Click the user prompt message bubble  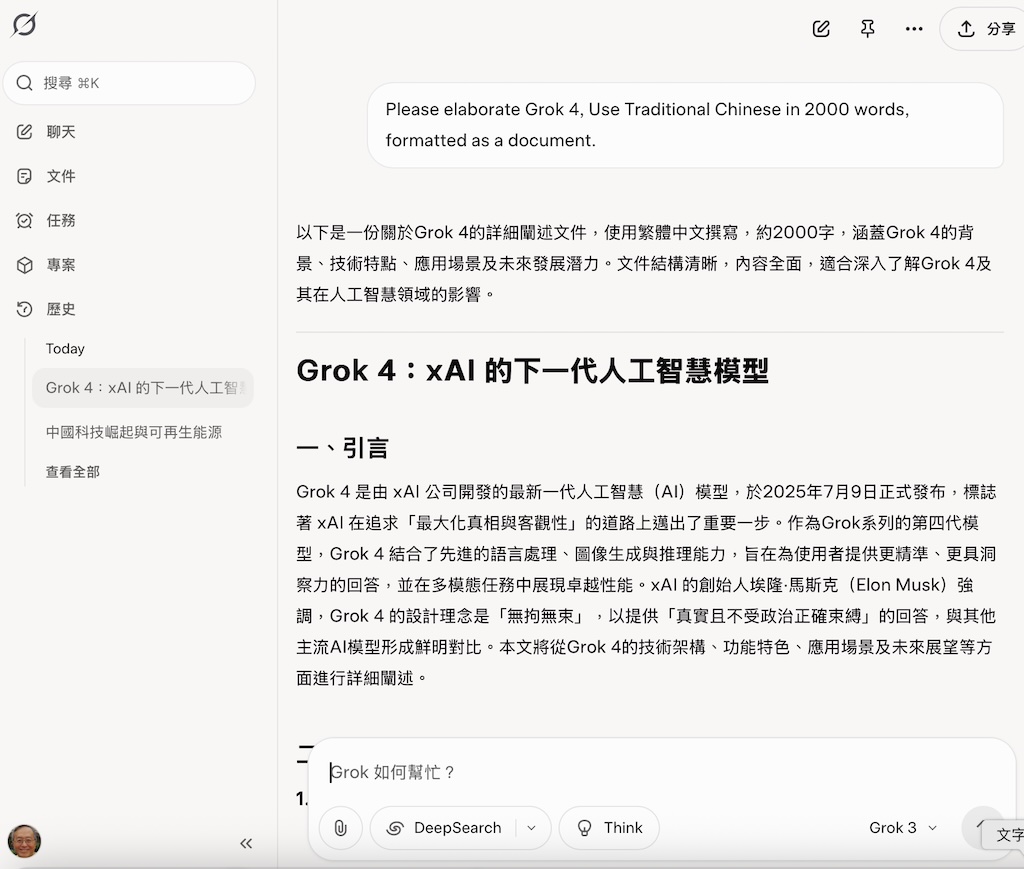pyautogui.click(x=685, y=125)
